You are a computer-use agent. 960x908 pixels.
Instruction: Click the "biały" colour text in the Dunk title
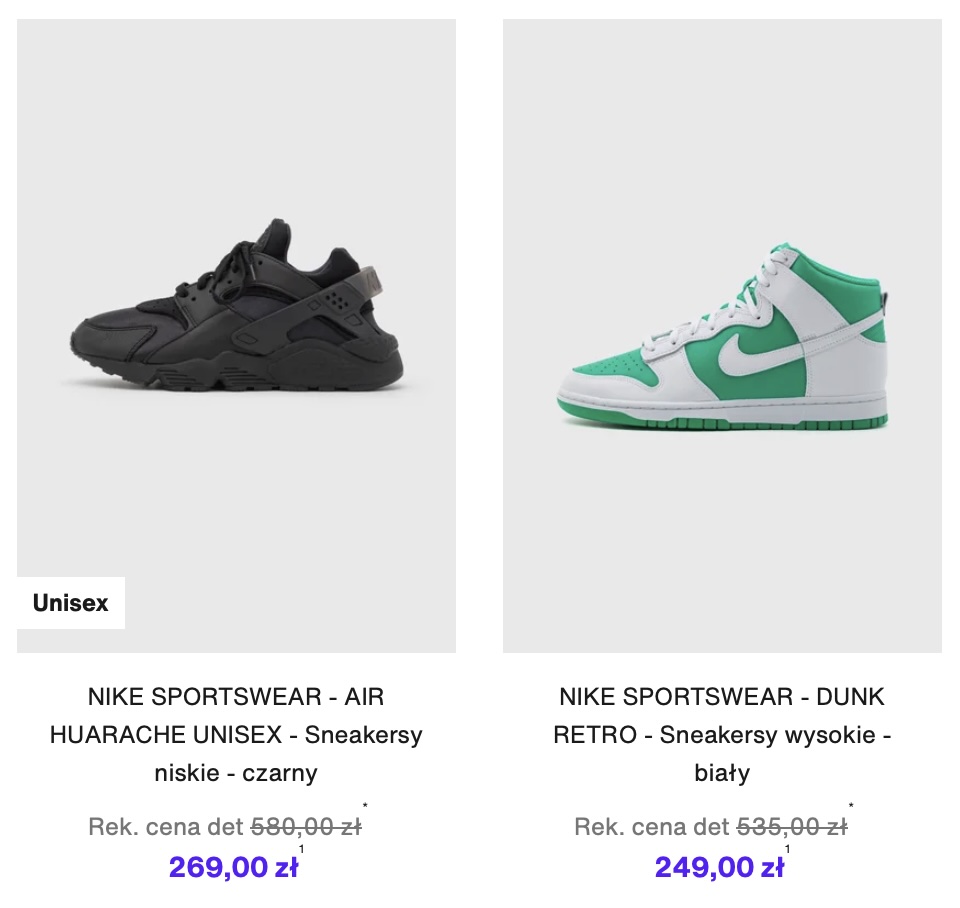722,773
